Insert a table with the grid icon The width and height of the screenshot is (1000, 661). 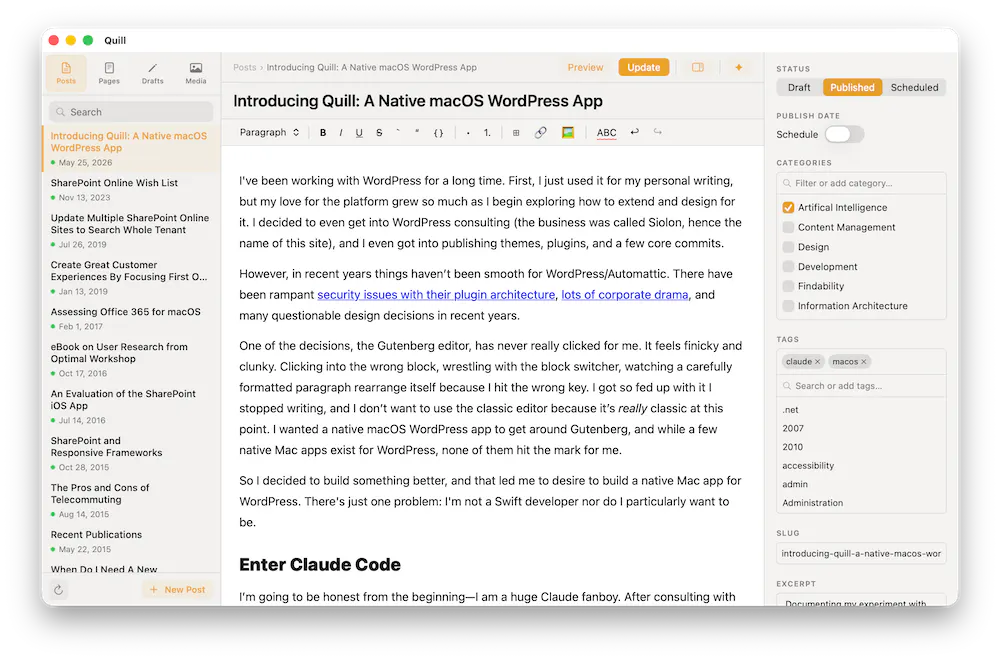tap(516, 133)
